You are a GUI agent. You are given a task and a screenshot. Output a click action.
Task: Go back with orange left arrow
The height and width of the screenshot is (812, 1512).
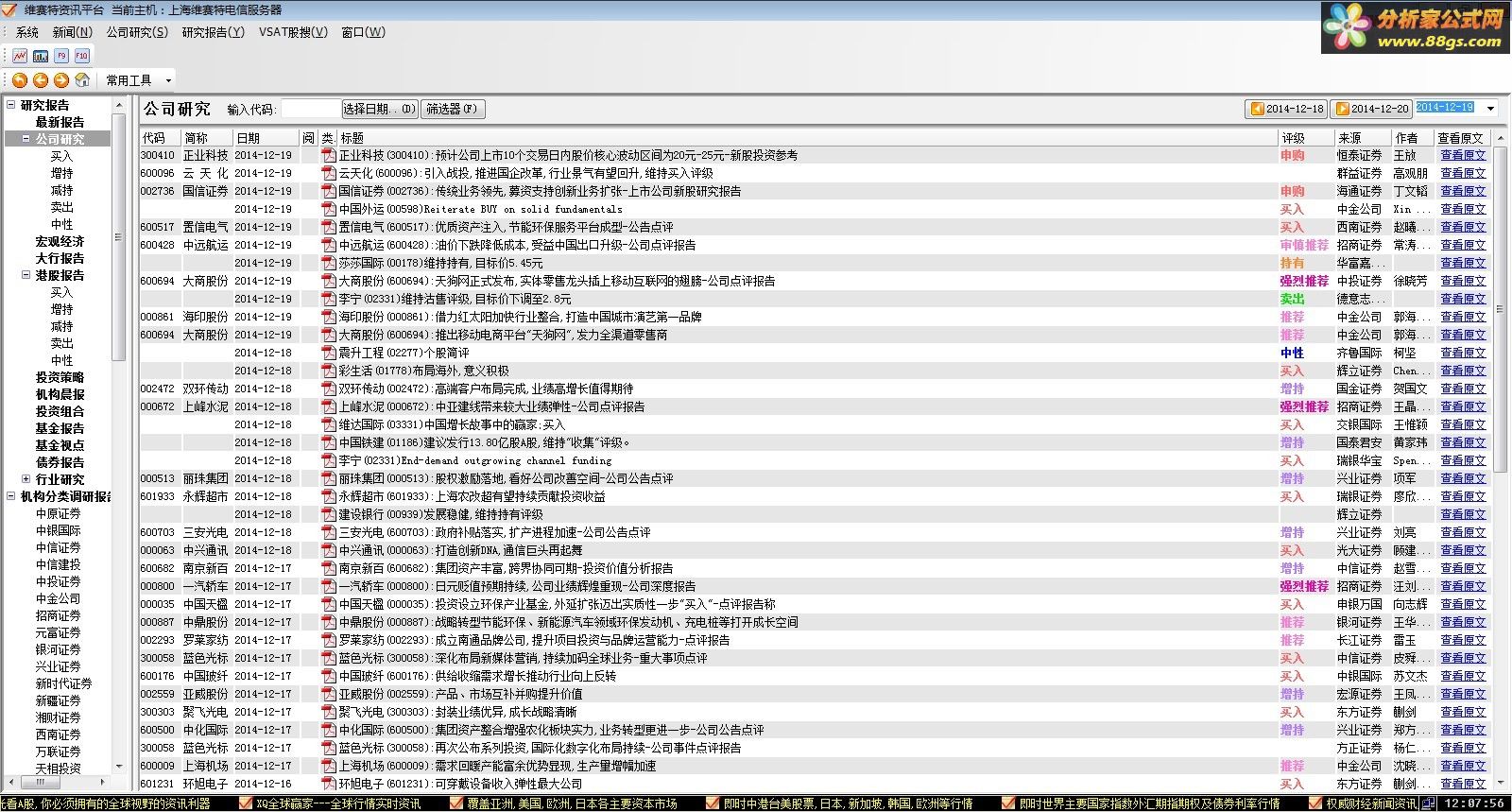(x=41, y=80)
